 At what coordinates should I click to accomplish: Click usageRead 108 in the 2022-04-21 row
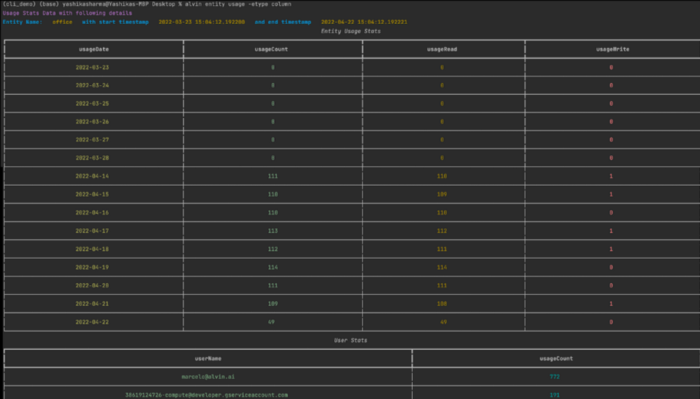click(442, 304)
